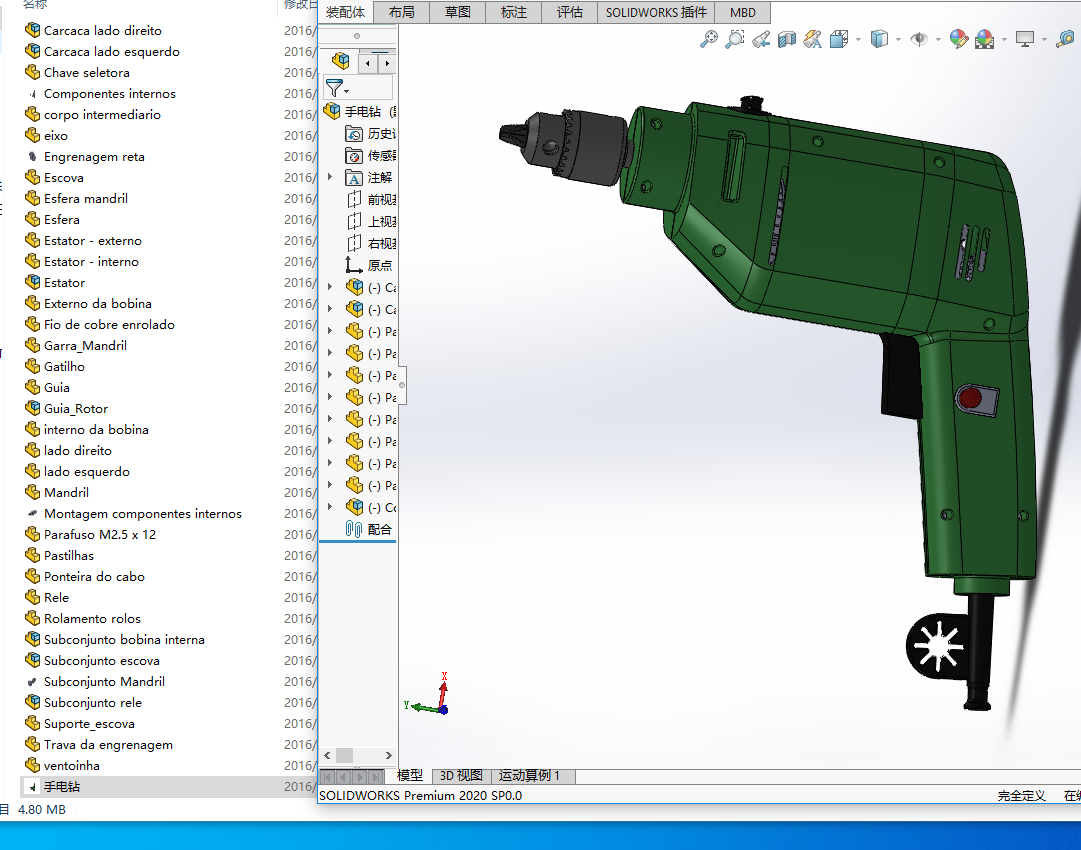The width and height of the screenshot is (1081, 850).
Task: Click the feature tree horizontal scrollbar right arrow
Action: pos(389,756)
